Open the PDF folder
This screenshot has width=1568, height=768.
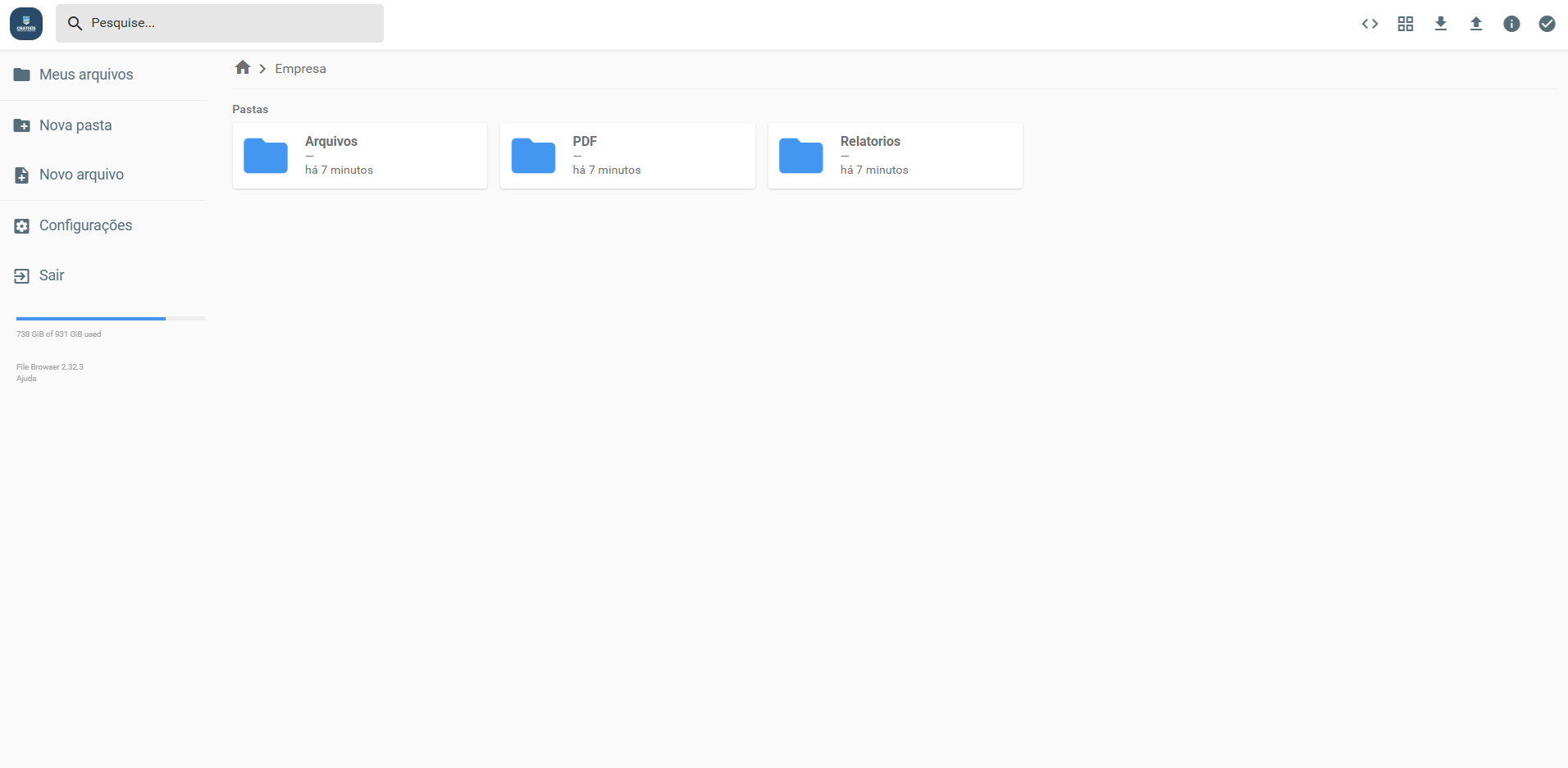(x=627, y=155)
